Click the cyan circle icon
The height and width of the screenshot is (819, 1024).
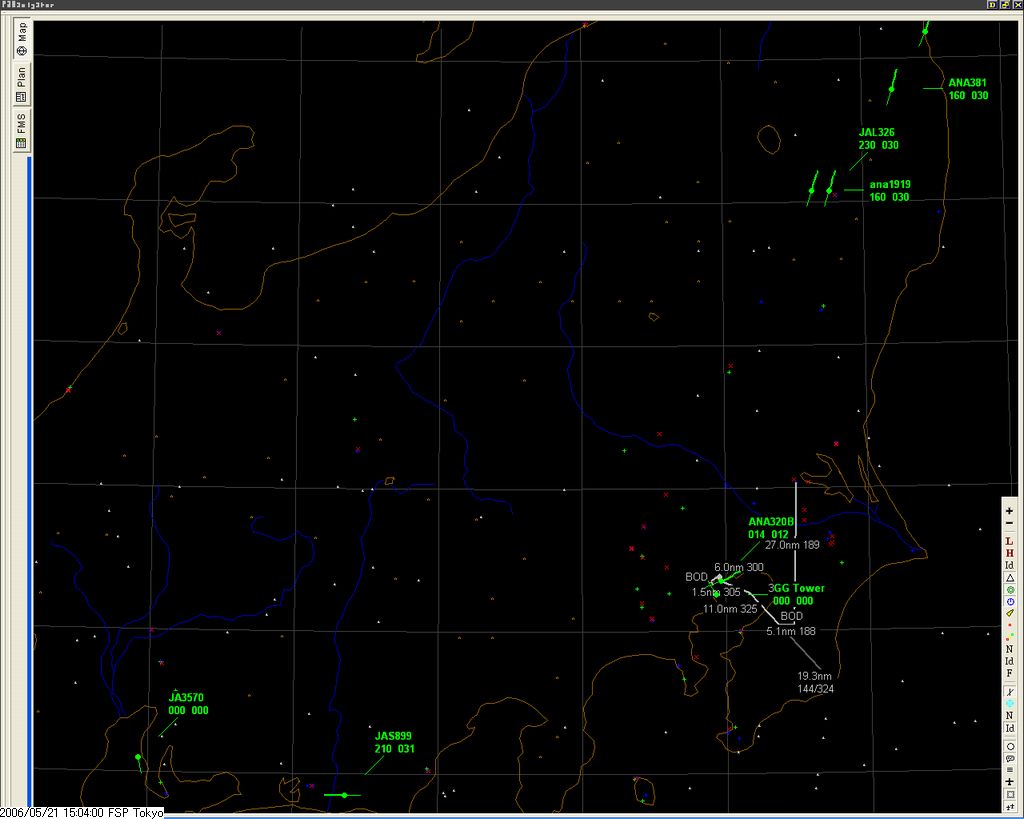[x=1010, y=703]
